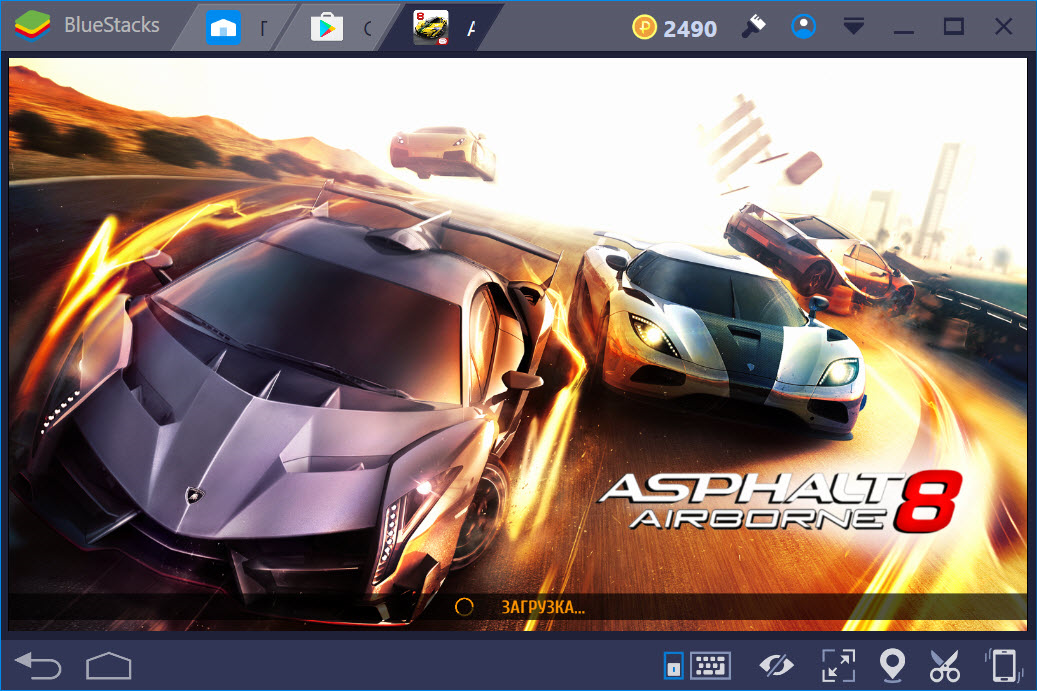
Task: Toggle the keyboard control switch
Action: pos(674,665)
